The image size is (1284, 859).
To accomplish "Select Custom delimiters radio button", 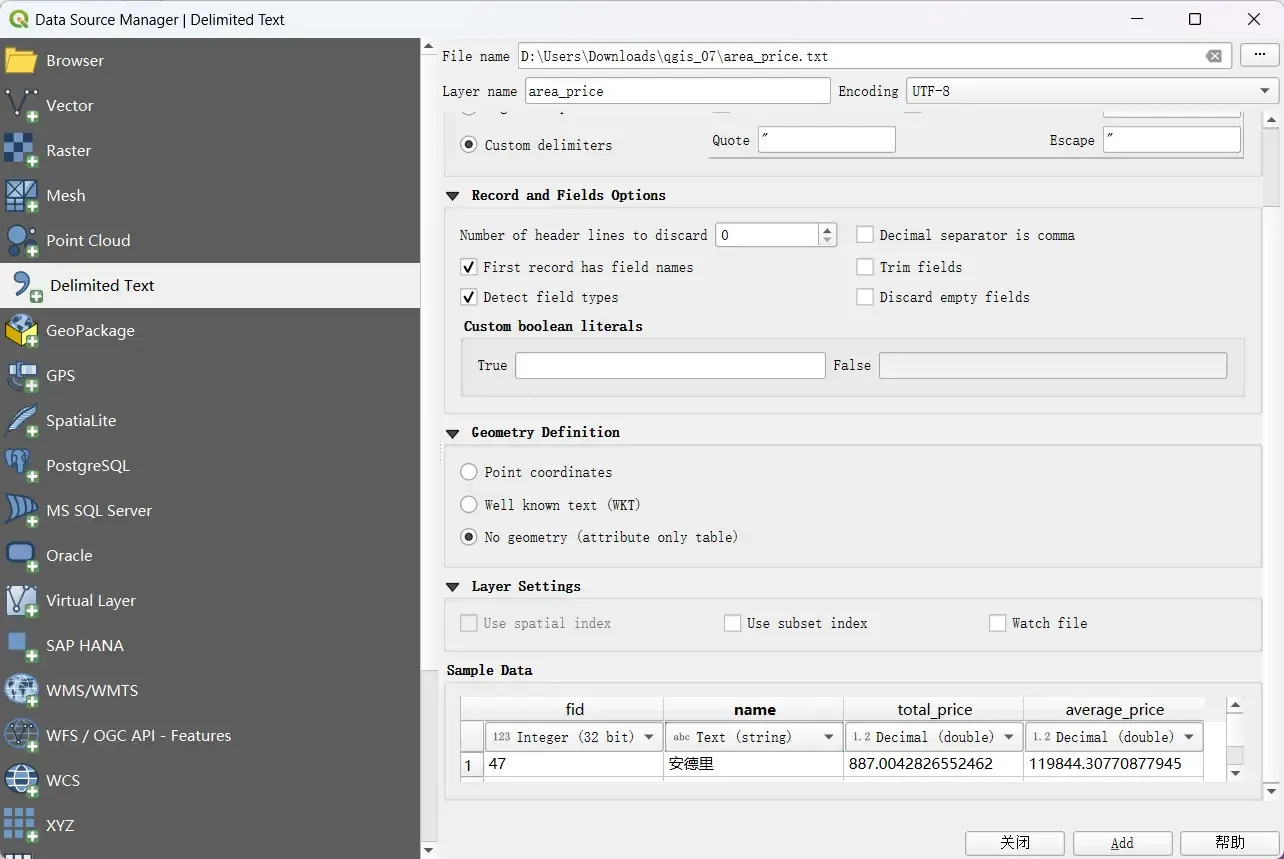I will pos(468,144).
